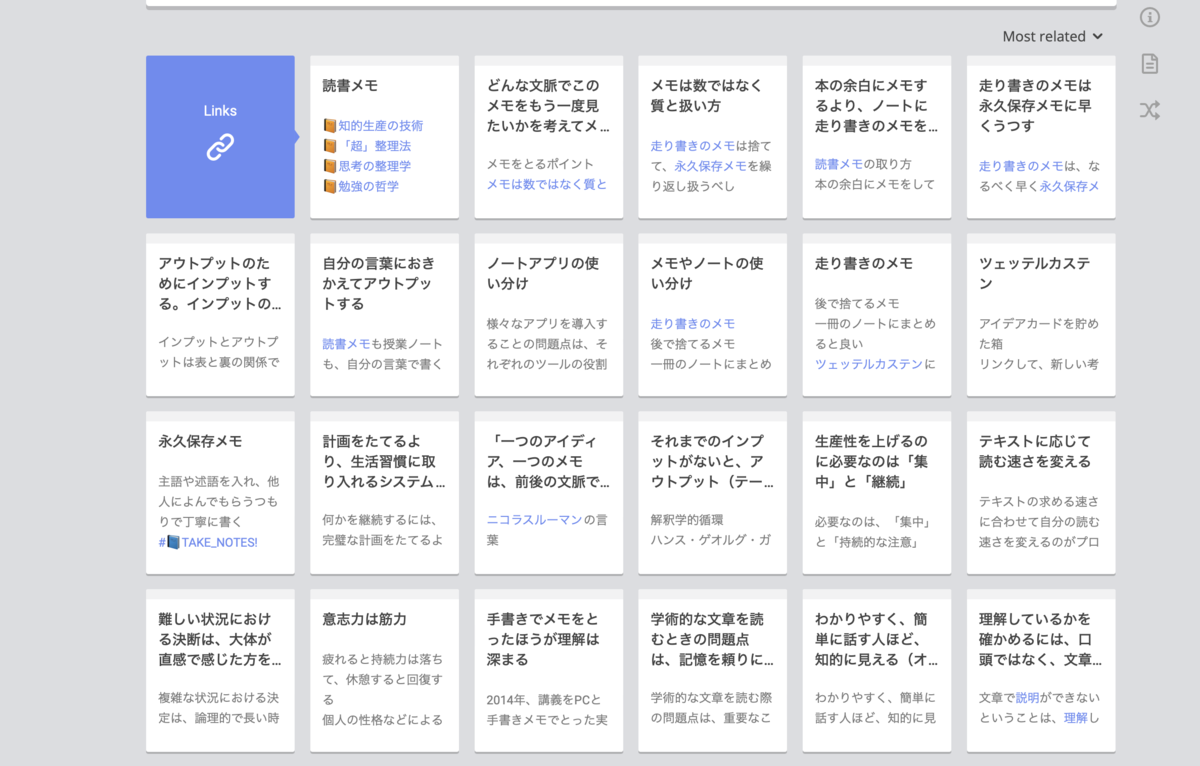Open the ノートアプリの使い分け card
Image resolution: width=1200 pixels, height=766 pixels.
coord(549,315)
